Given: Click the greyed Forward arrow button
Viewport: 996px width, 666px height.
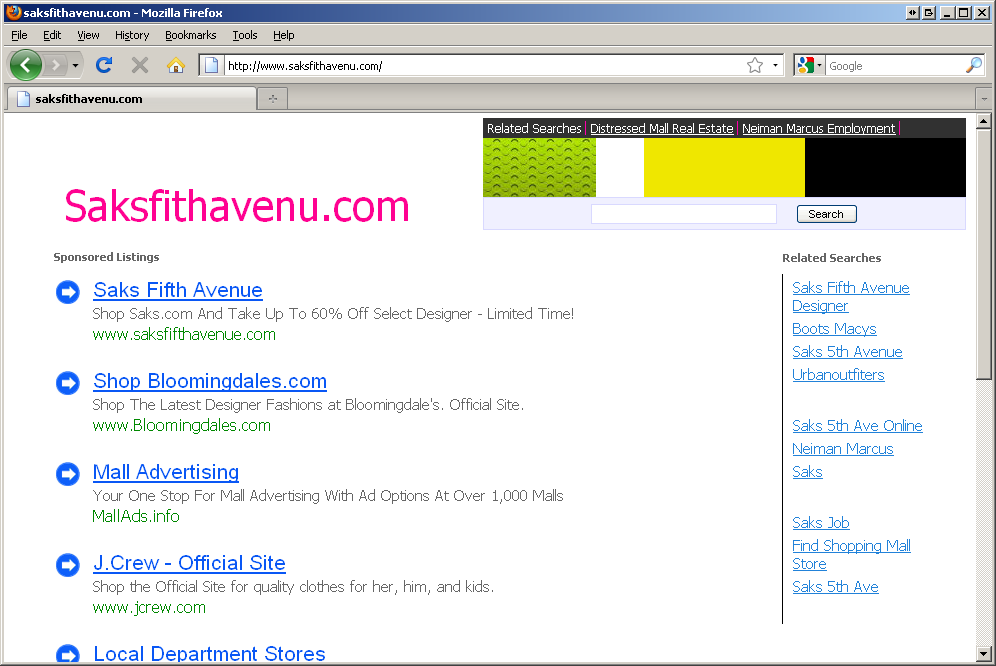Looking at the screenshot, I should 56,65.
